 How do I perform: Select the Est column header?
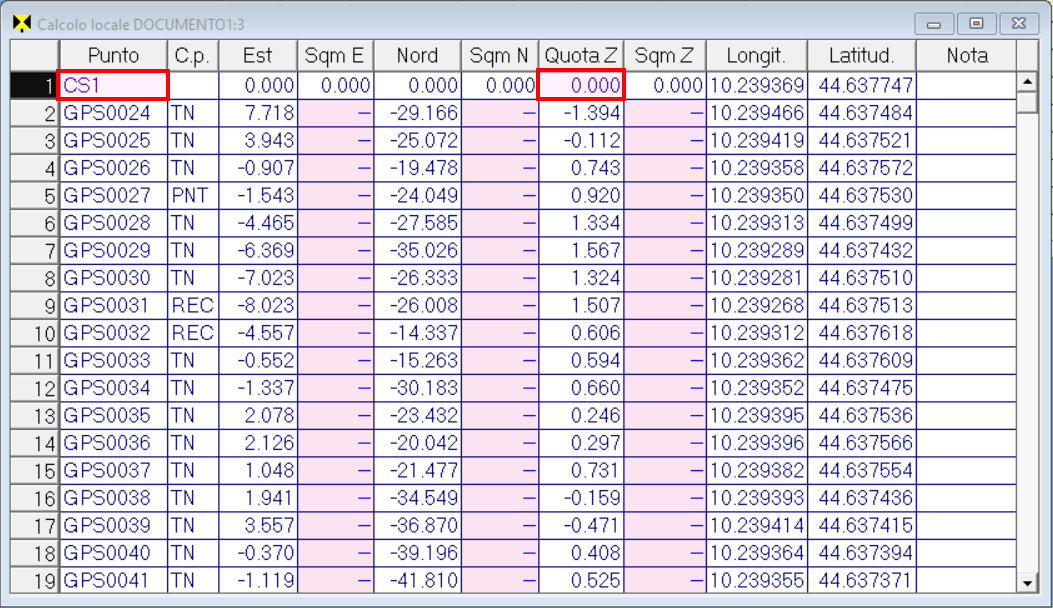tap(257, 56)
